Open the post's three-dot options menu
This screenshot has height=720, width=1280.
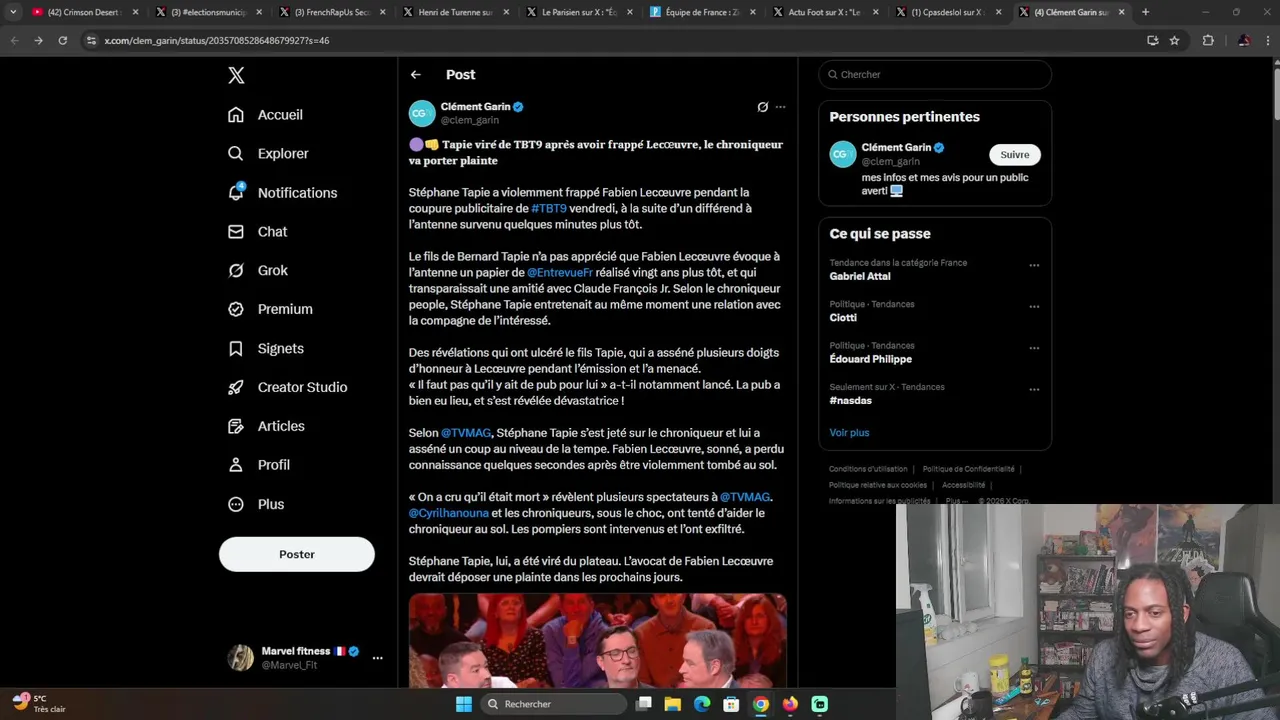780,107
